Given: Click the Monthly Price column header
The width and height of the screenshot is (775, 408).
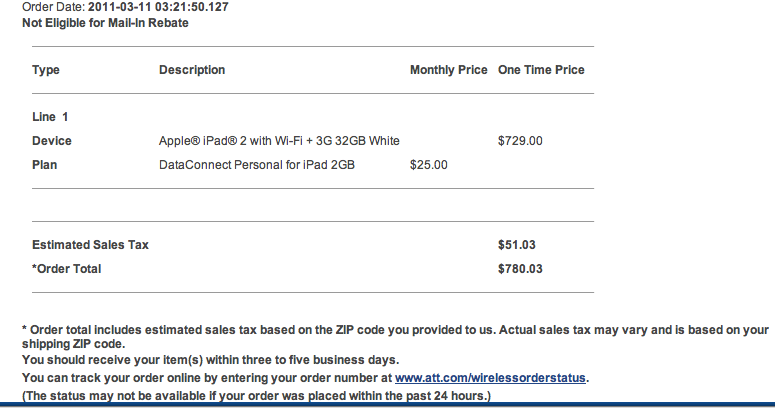Looking at the screenshot, I should tap(448, 70).
